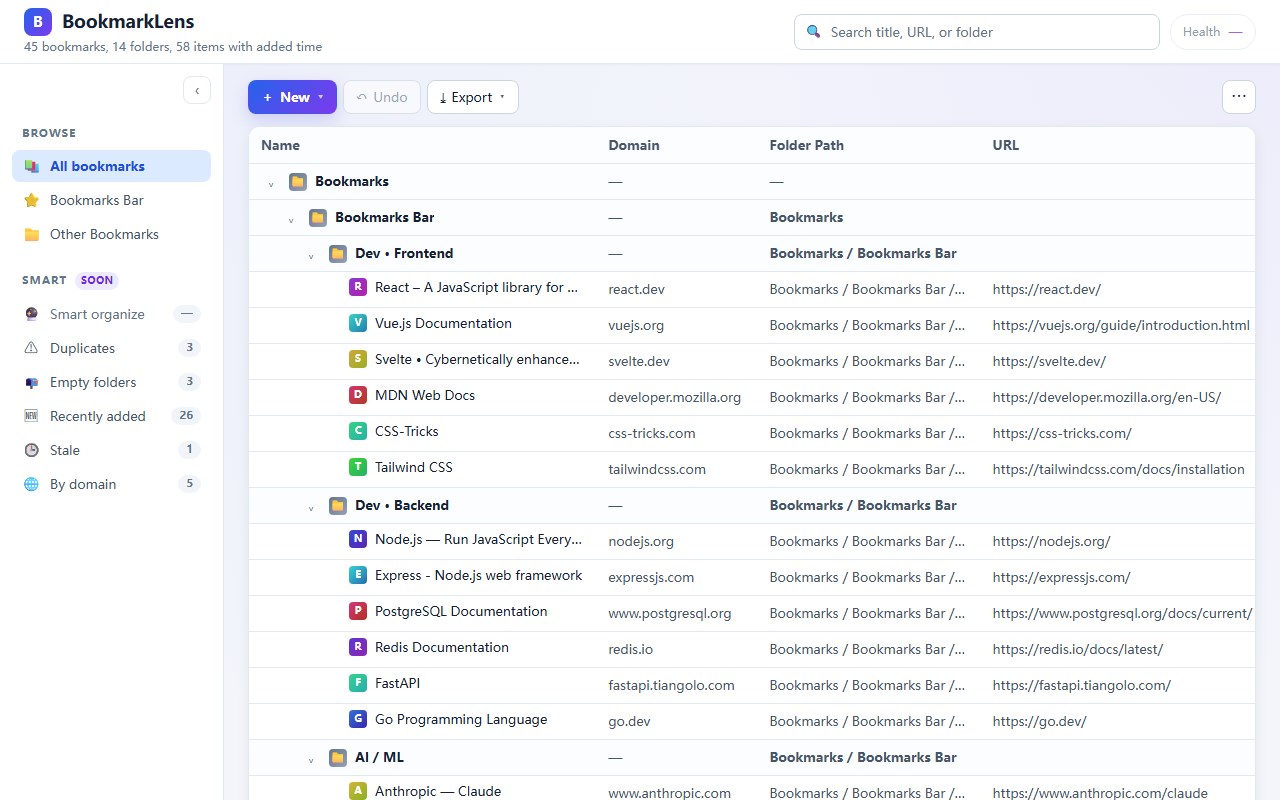
Task: Click the MDN Web Docs D icon
Action: (357, 396)
